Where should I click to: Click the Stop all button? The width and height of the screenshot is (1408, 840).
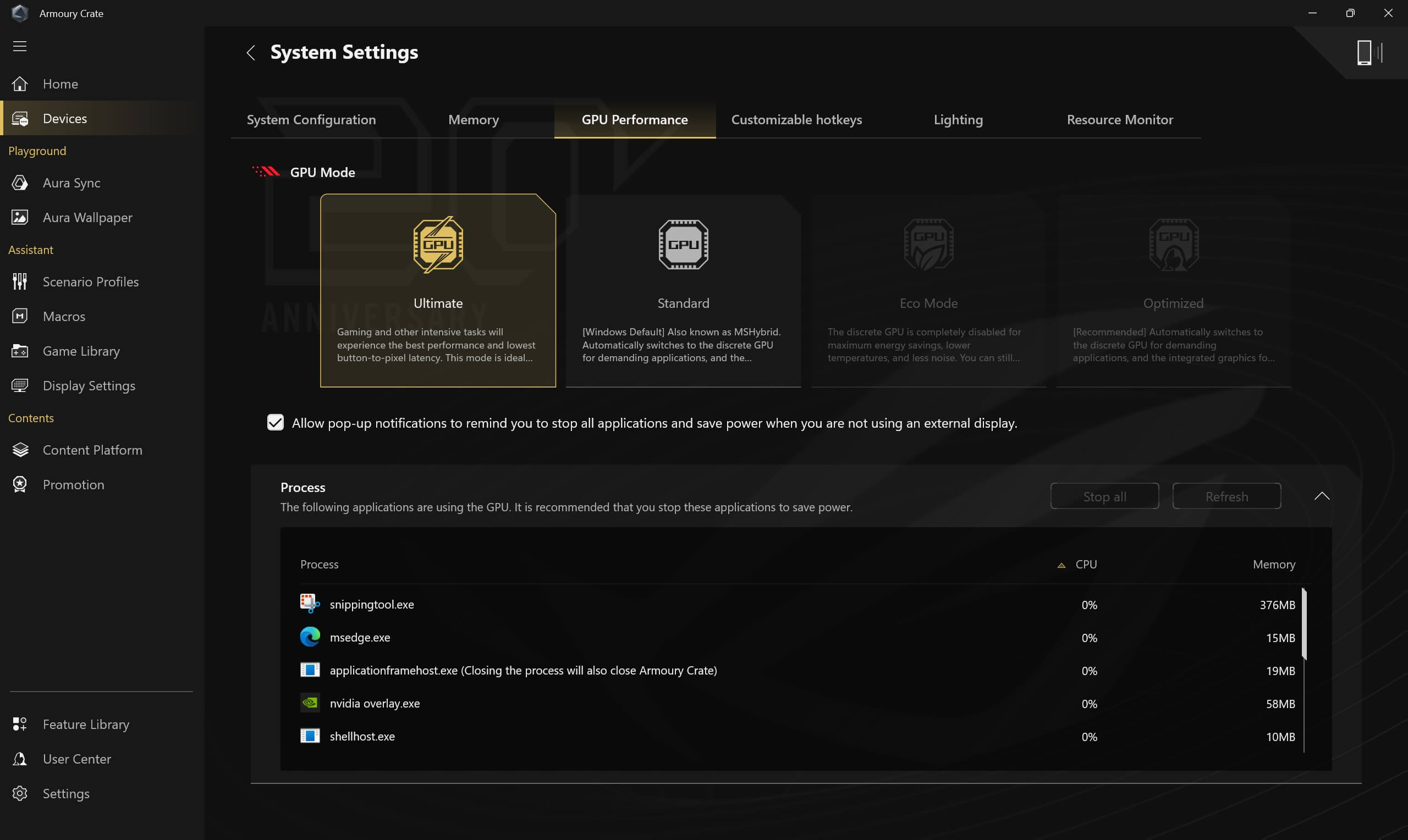tap(1104, 496)
